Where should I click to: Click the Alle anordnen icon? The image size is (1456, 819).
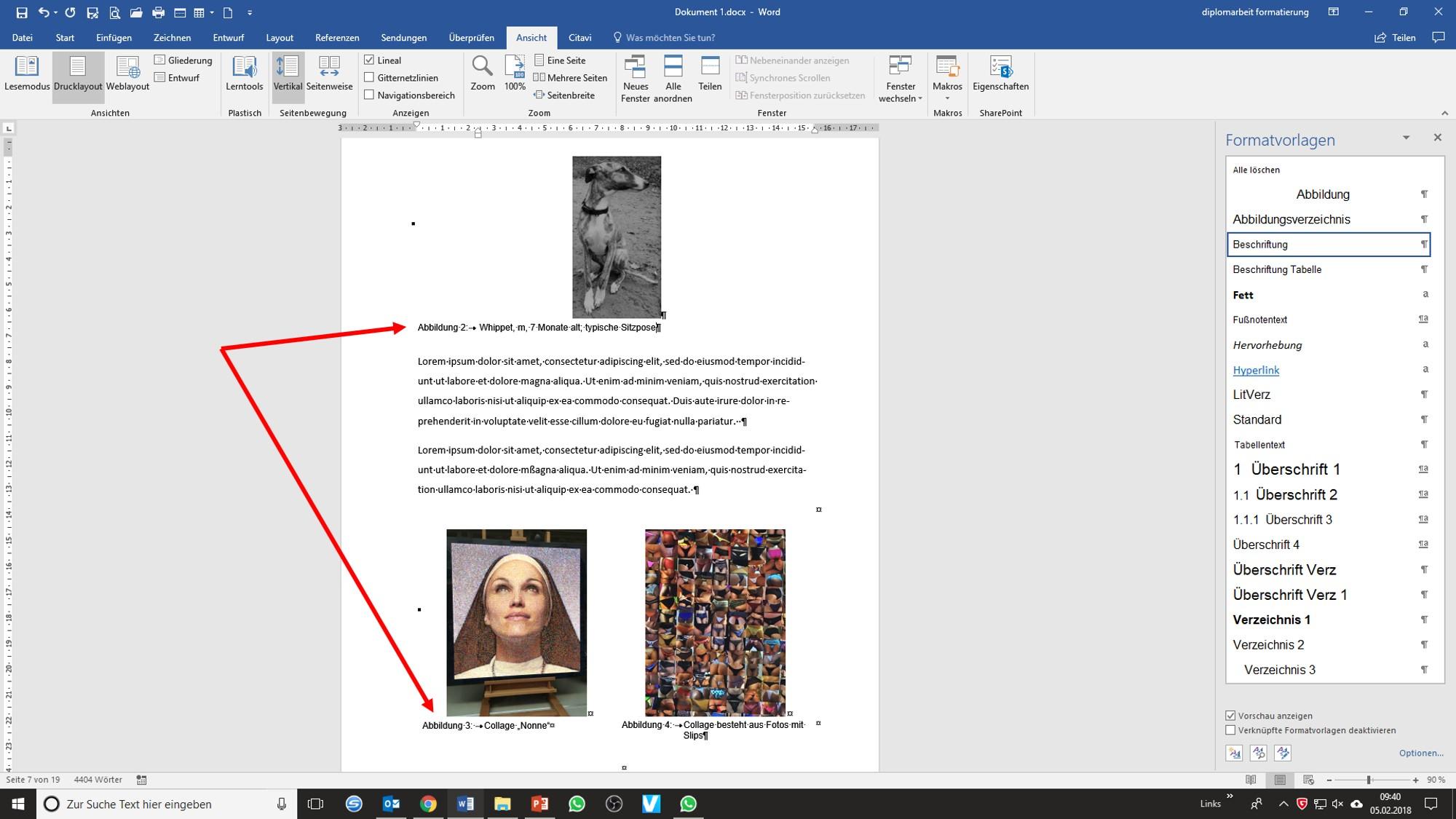(673, 79)
